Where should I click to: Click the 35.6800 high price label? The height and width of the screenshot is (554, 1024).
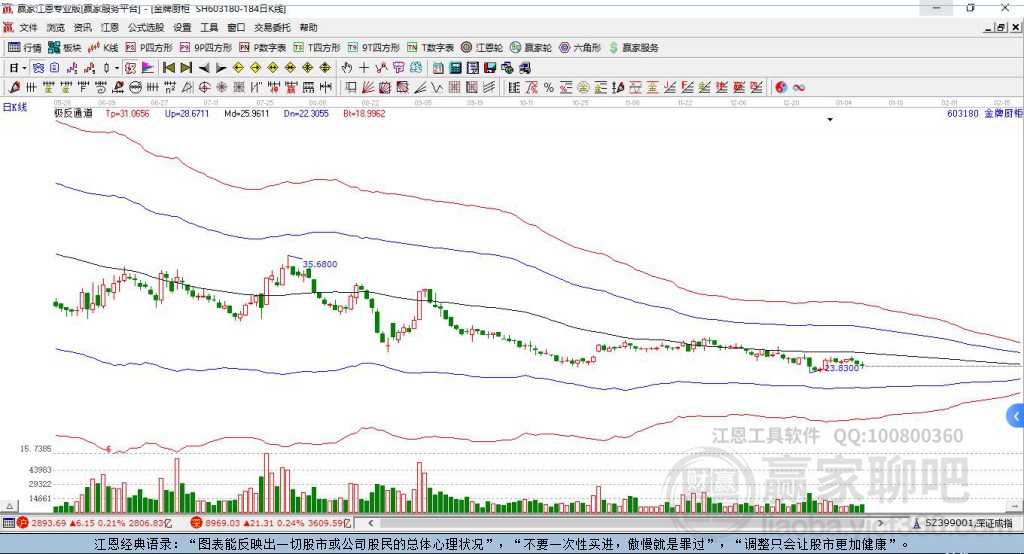pos(320,264)
